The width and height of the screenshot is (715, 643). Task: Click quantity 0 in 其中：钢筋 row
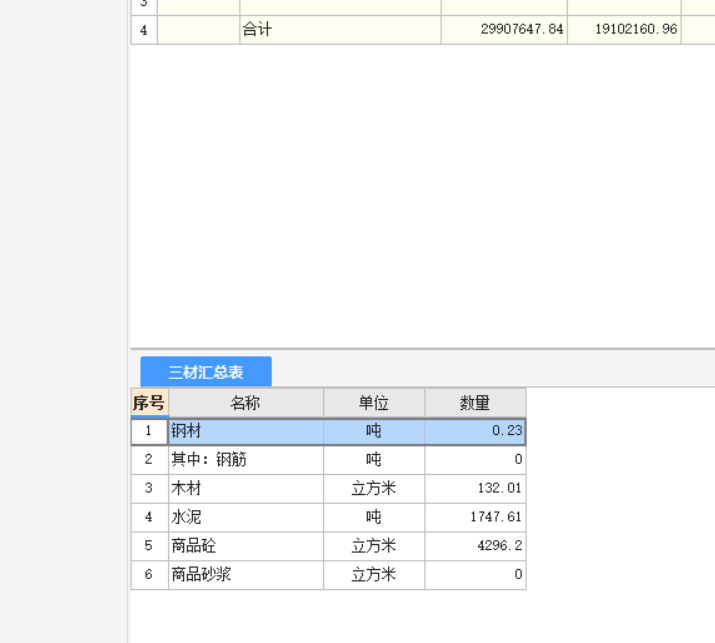point(475,460)
